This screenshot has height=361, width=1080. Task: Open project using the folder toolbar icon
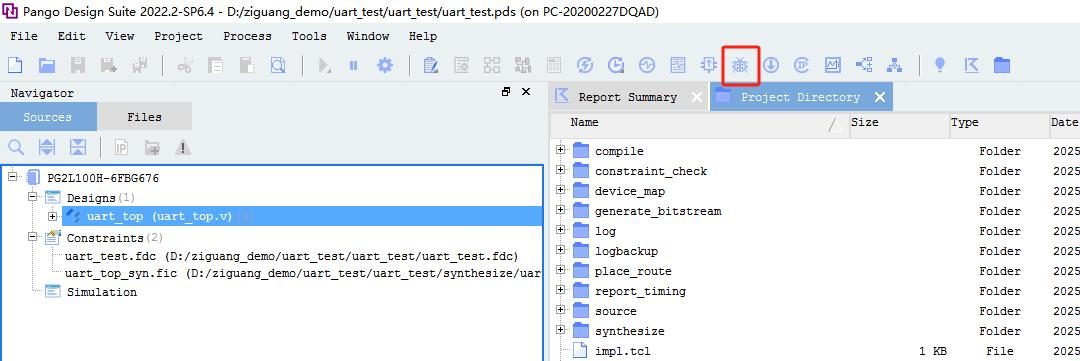[47, 65]
